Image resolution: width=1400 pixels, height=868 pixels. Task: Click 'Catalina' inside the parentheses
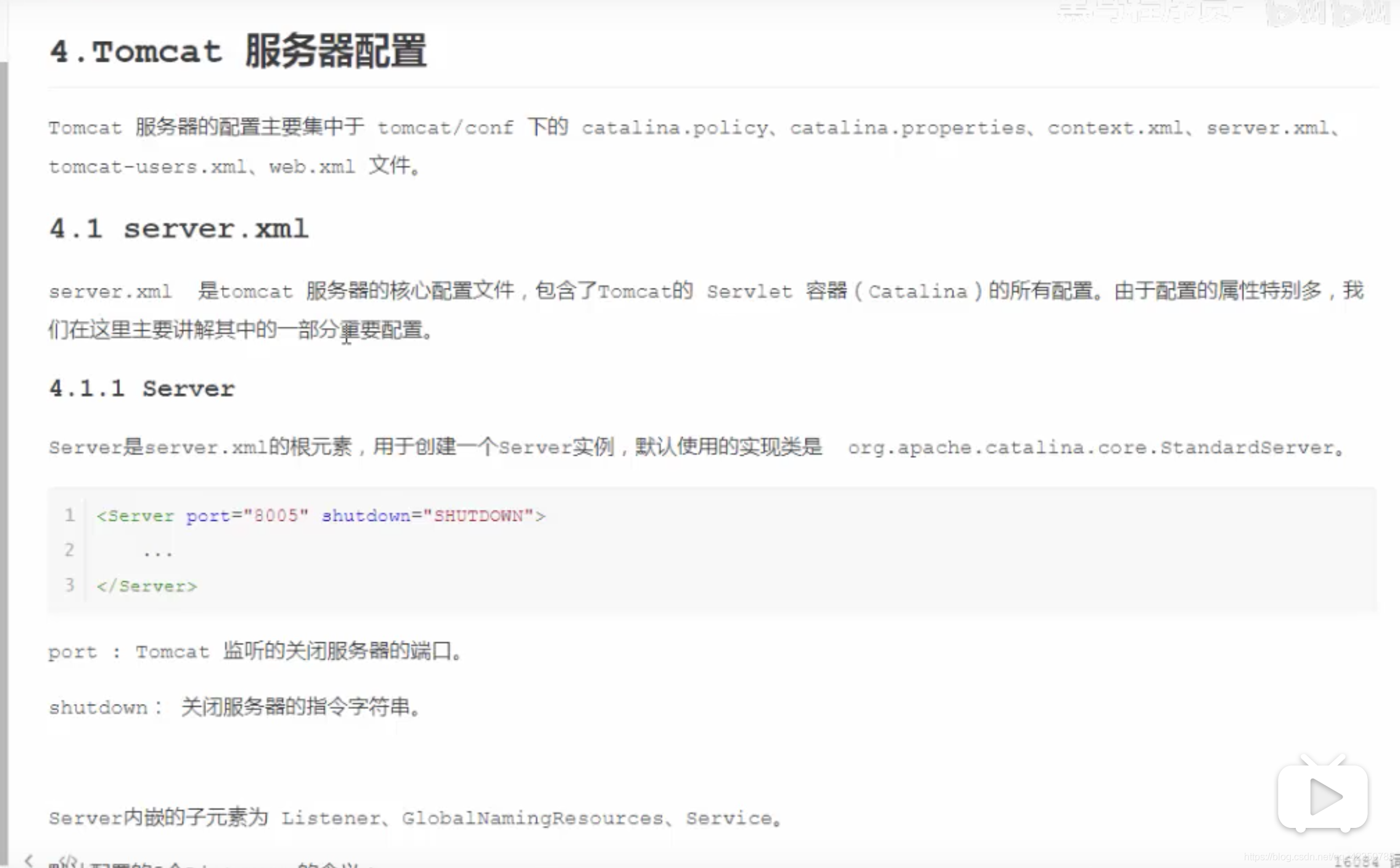(918, 291)
